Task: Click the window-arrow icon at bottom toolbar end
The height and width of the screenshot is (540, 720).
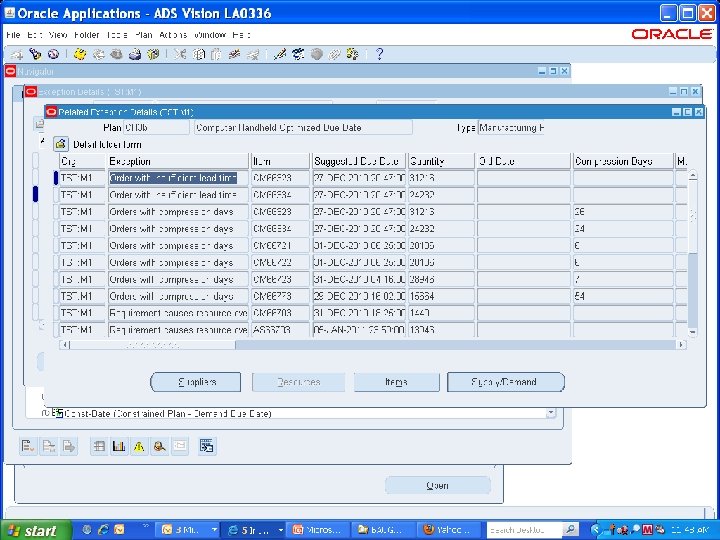Action: [207, 446]
